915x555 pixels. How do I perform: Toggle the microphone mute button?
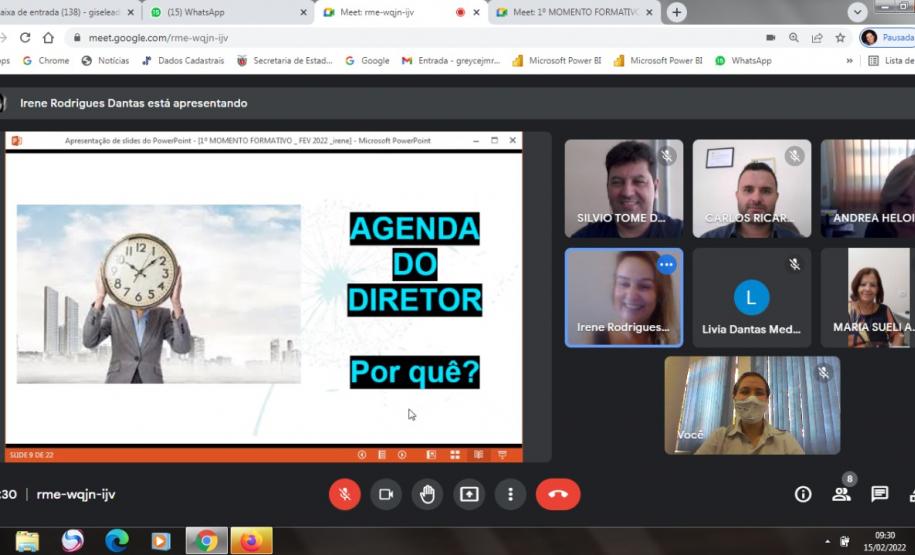(344, 494)
